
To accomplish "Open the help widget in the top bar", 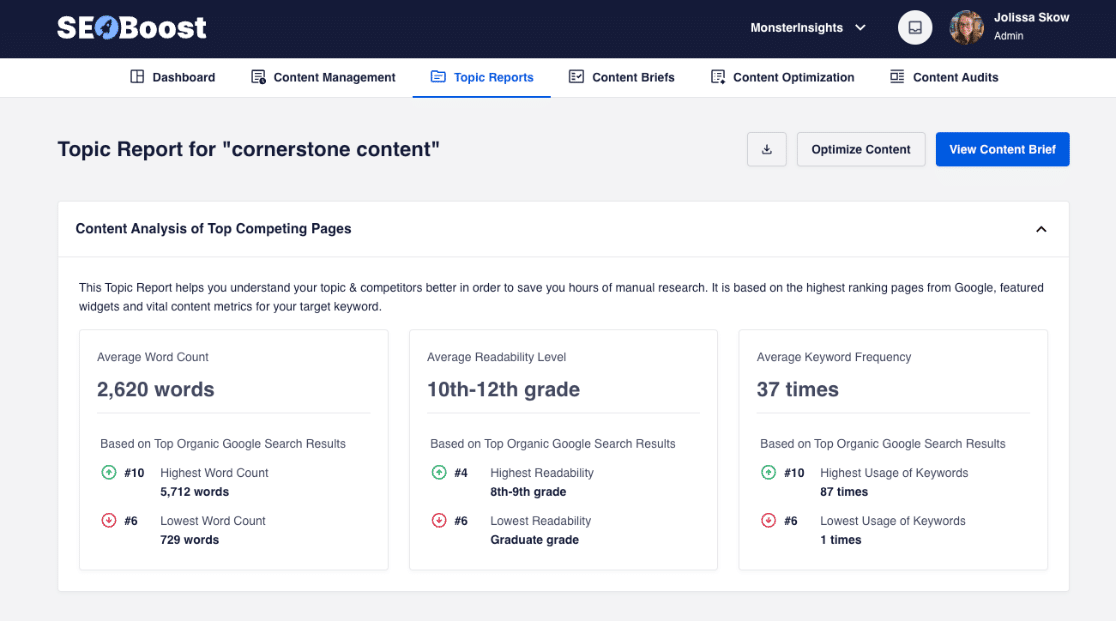I will pos(914,27).
